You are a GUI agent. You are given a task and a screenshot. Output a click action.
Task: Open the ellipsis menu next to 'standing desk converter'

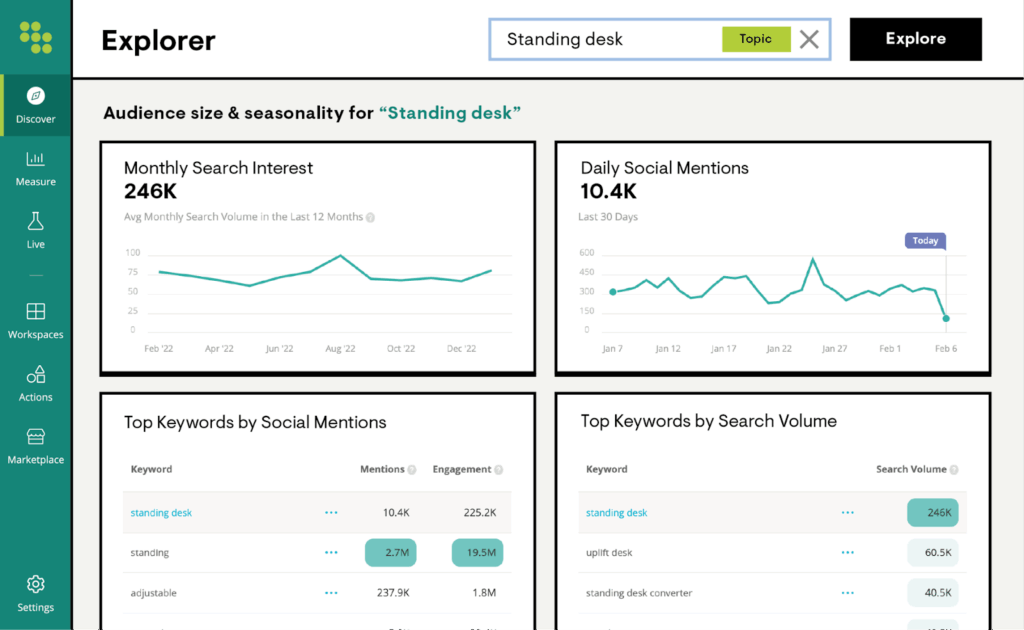point(847,592)
